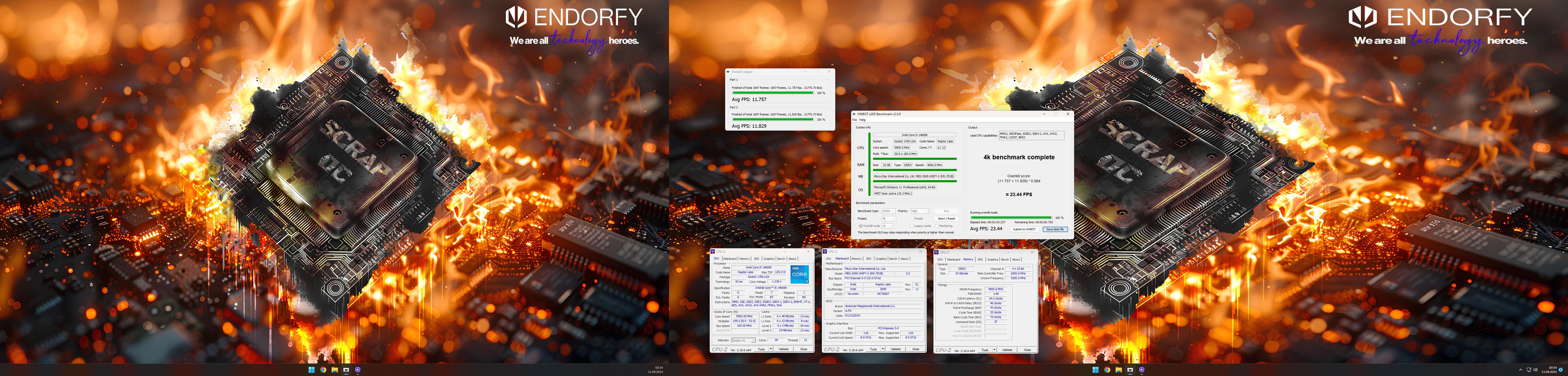Click Tools button in CPU-Z CPU tab window
This screenshot has height=376, width=1568.
762,349
